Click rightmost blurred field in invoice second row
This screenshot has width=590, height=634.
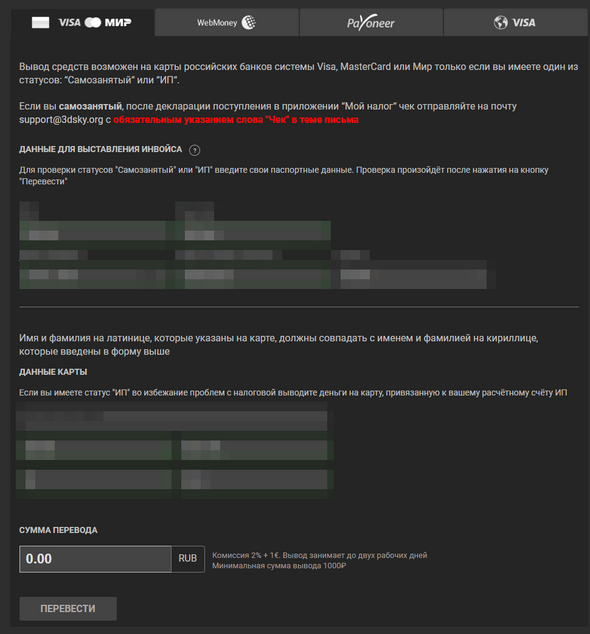(414, 275)
